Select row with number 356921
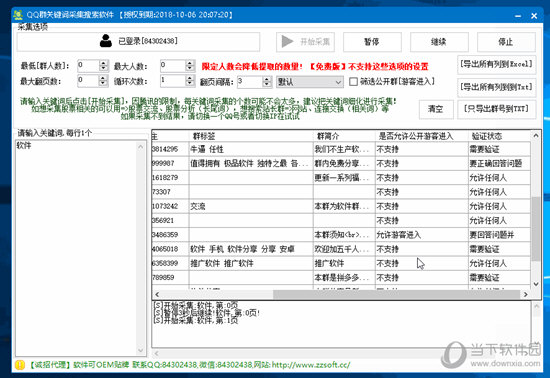 [x=341, y=221]
